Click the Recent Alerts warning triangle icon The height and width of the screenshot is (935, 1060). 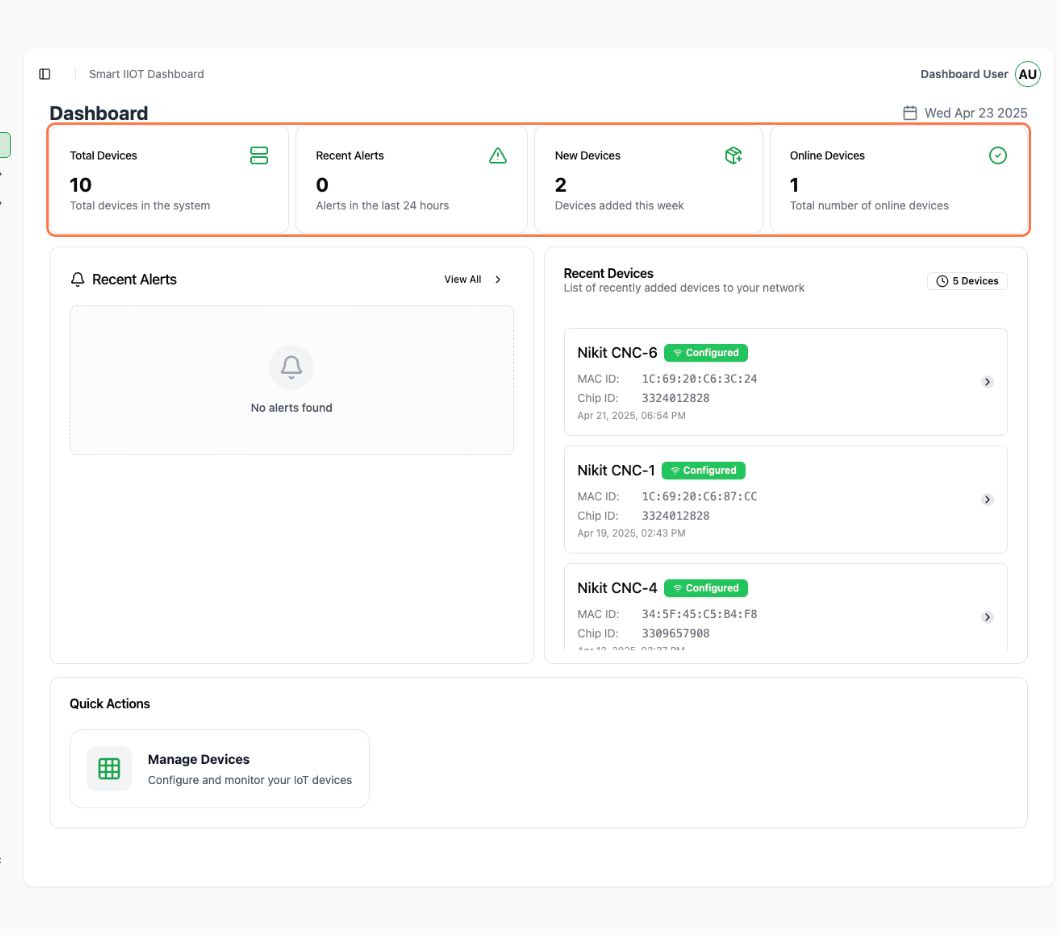pos(498,155)
